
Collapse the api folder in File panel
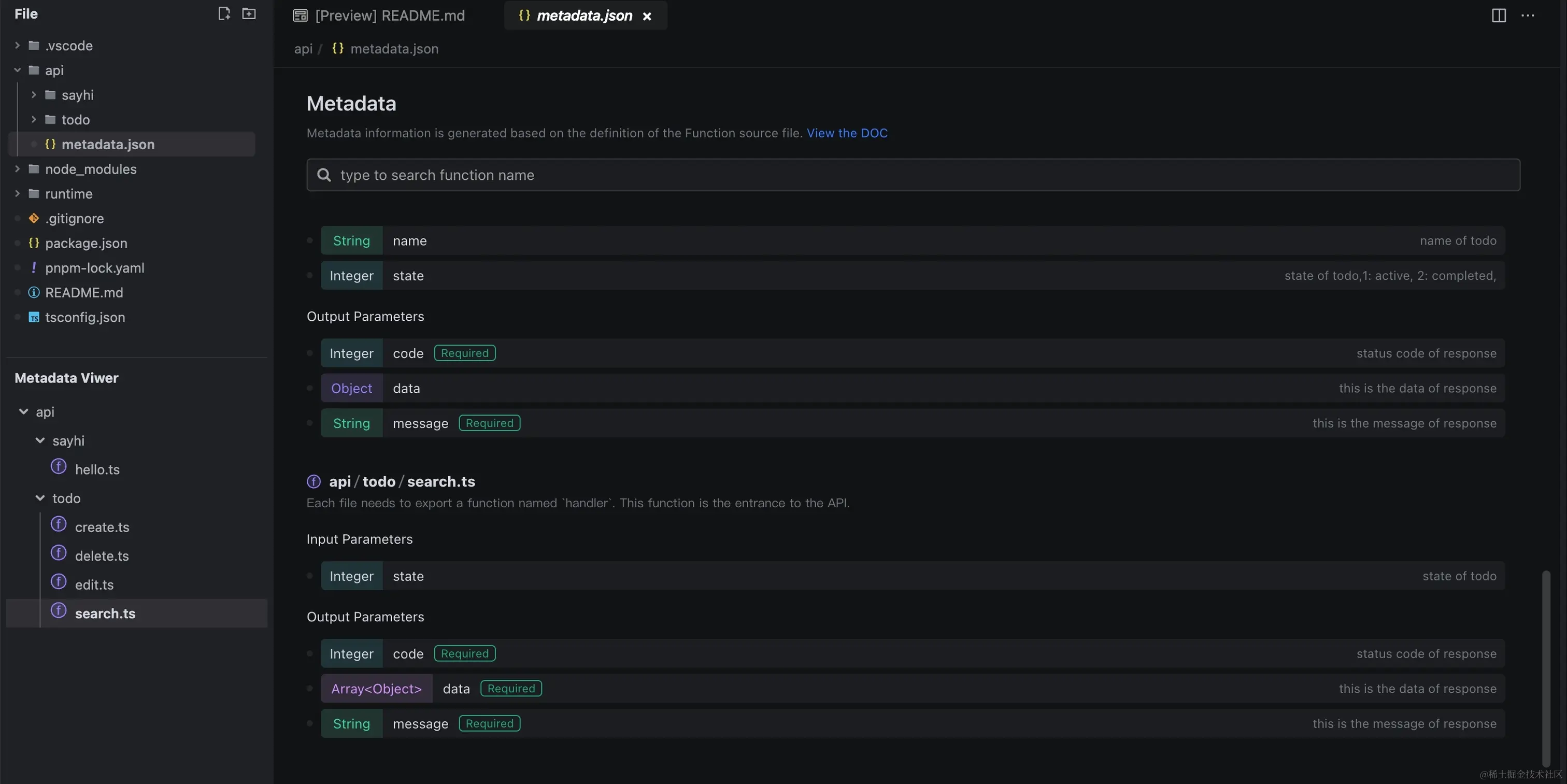[x=17, y=70]
